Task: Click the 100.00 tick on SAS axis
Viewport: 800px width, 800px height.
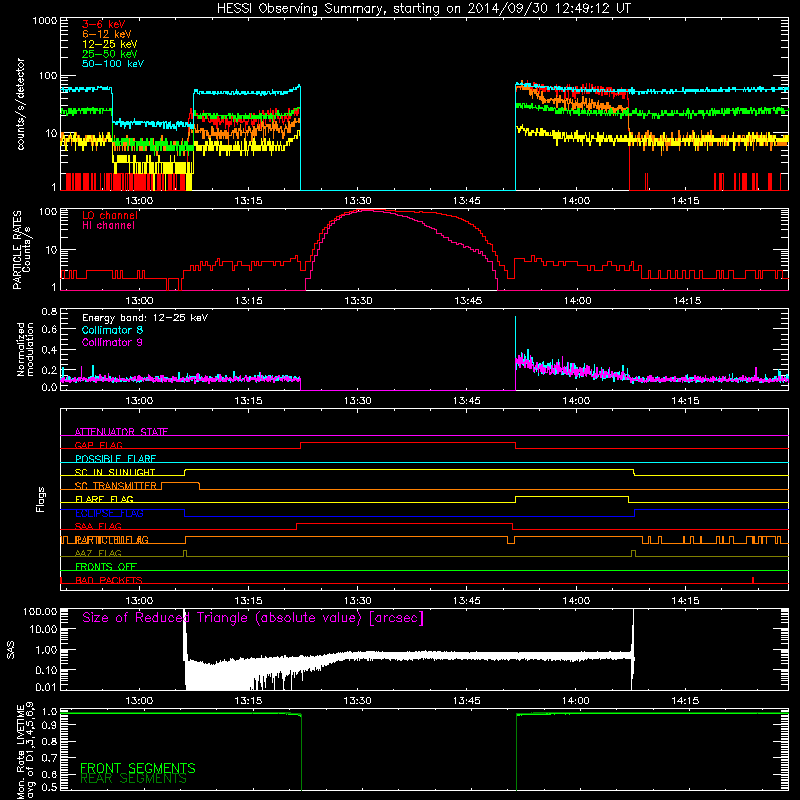Action: 40,611
